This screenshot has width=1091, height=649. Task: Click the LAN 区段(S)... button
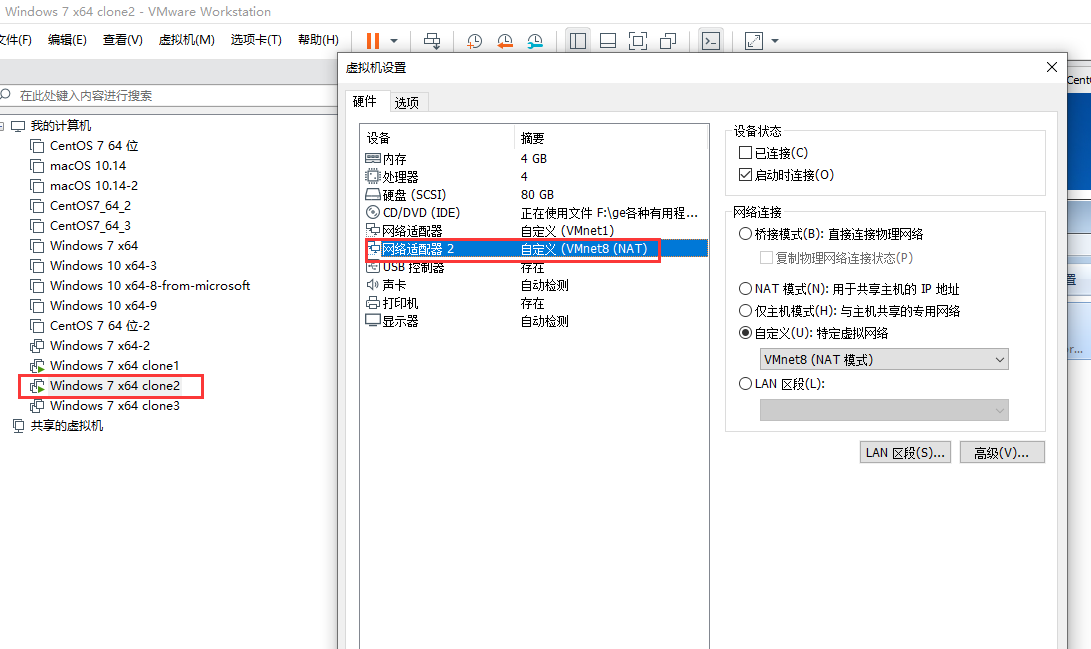coord(905,453)
